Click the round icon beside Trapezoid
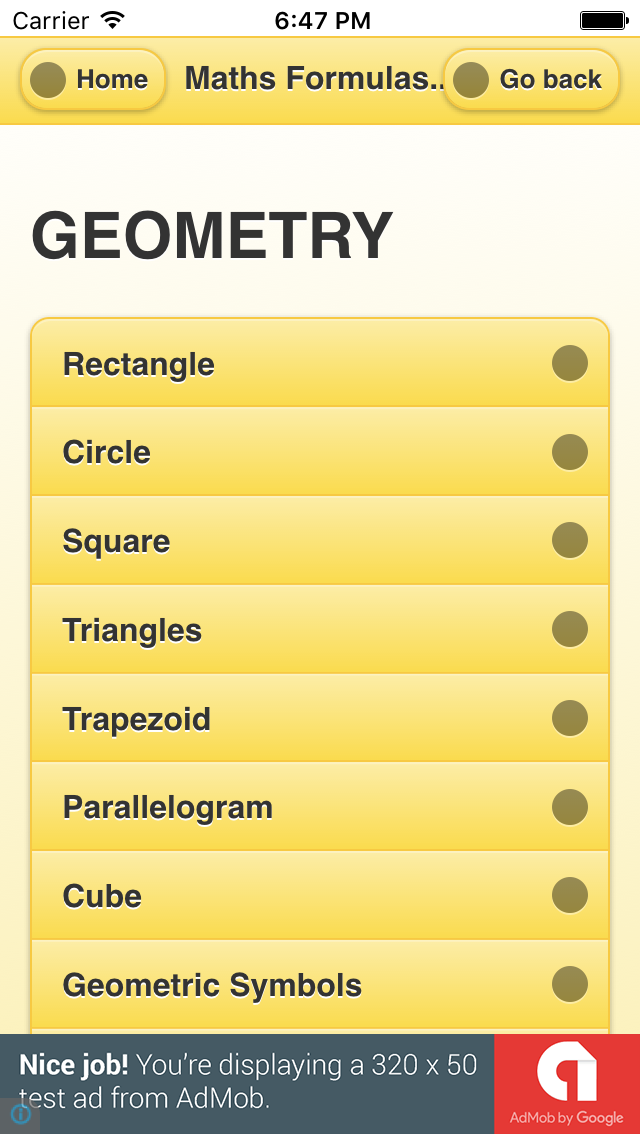The width and height of the screenshot is (640, 1136). point(570,718)
